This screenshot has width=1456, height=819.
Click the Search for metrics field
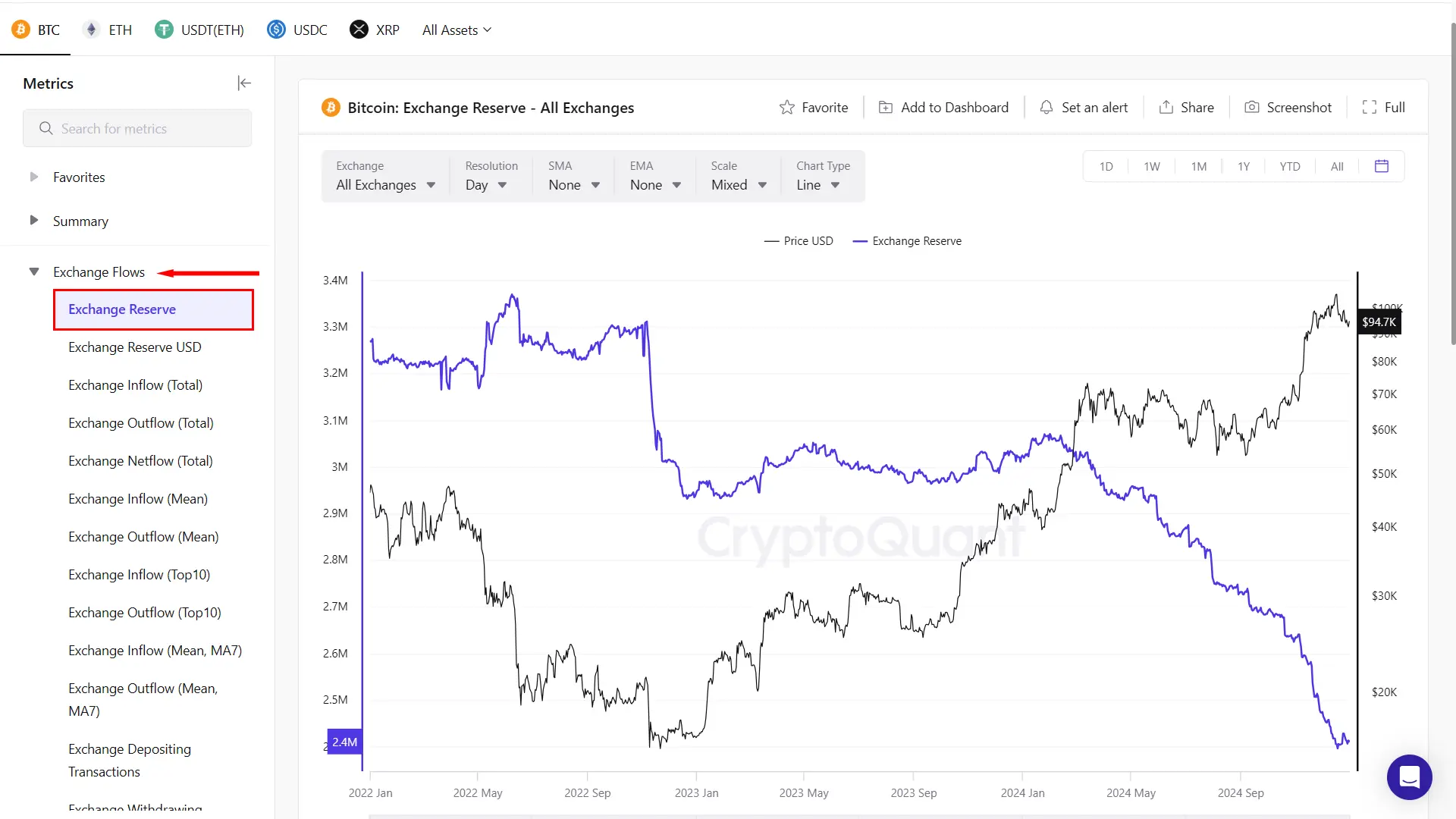point(137,128)
